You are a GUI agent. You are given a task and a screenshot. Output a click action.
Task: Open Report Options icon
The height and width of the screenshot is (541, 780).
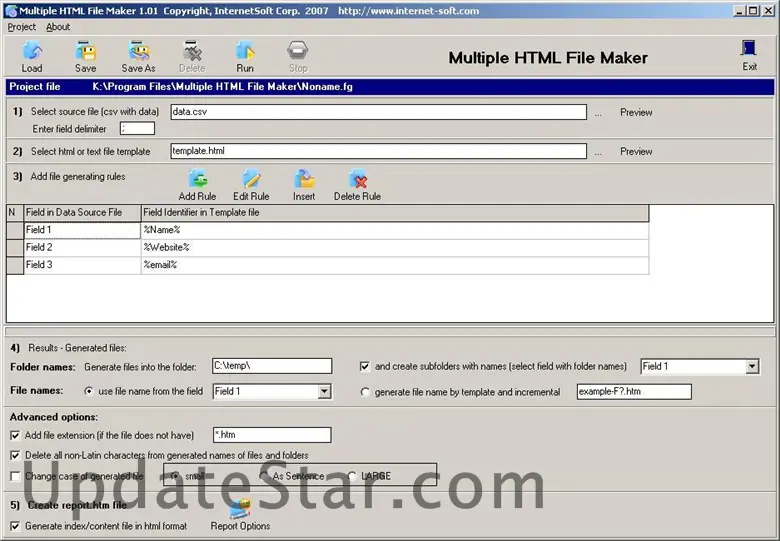point(240,509)
